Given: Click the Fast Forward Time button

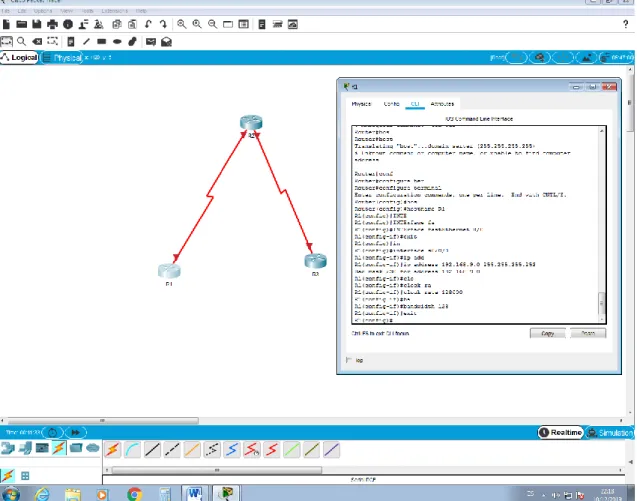Looking at the screenshot, I should click(76, 432).
